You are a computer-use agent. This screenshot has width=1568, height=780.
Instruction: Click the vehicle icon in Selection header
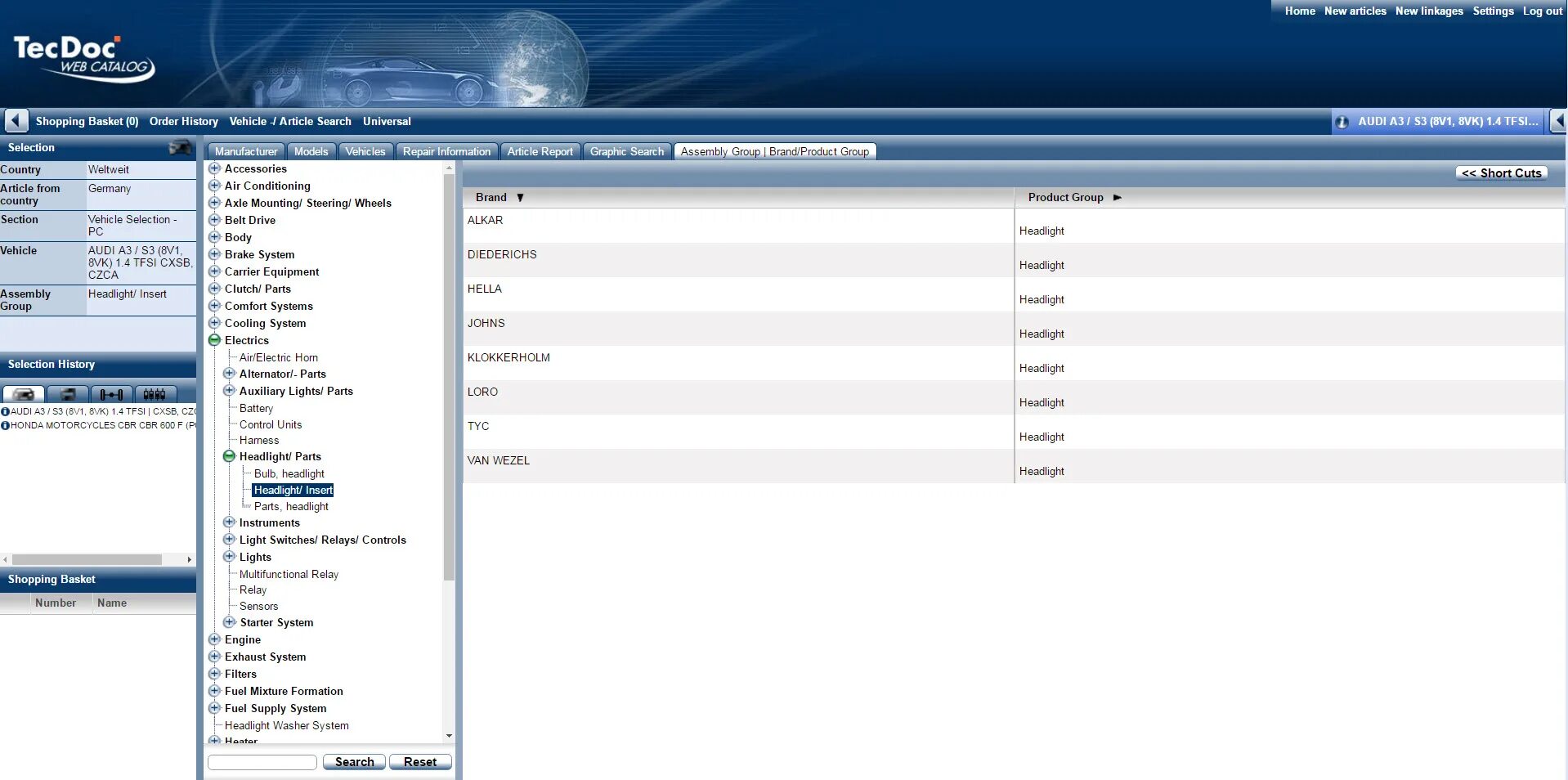coord(180,147)
